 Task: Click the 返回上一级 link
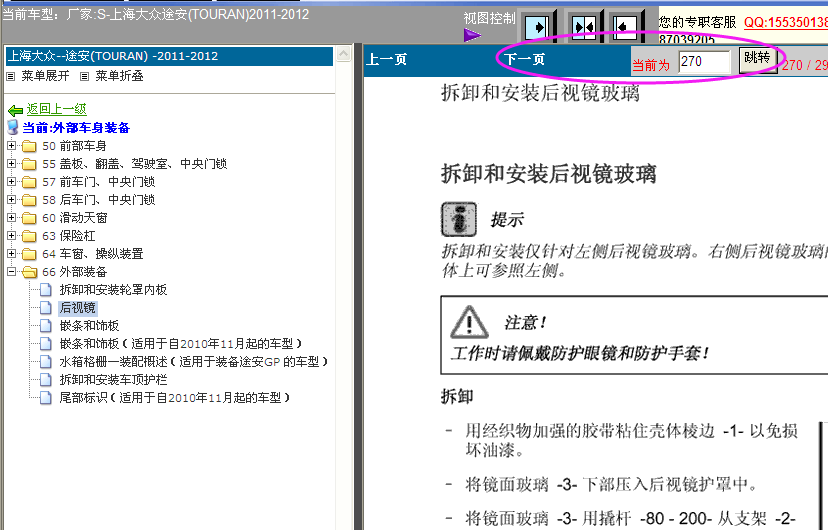tap(57, 109)
